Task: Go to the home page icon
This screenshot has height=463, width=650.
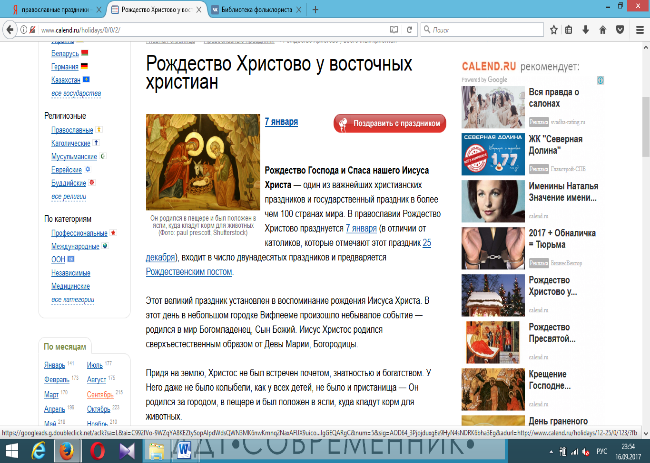Action: (603, 29)
